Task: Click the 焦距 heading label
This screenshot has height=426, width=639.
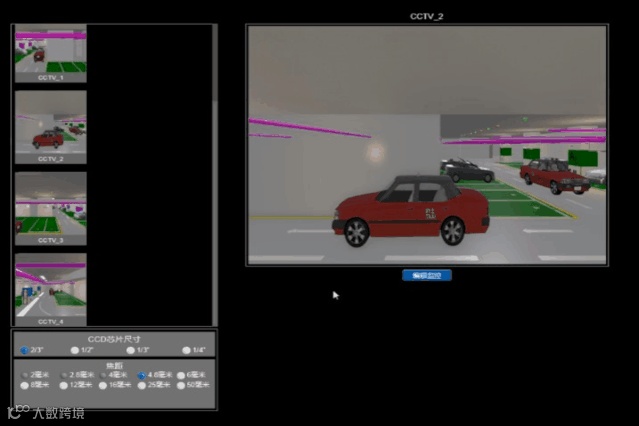Action: (x=114, y=366)
